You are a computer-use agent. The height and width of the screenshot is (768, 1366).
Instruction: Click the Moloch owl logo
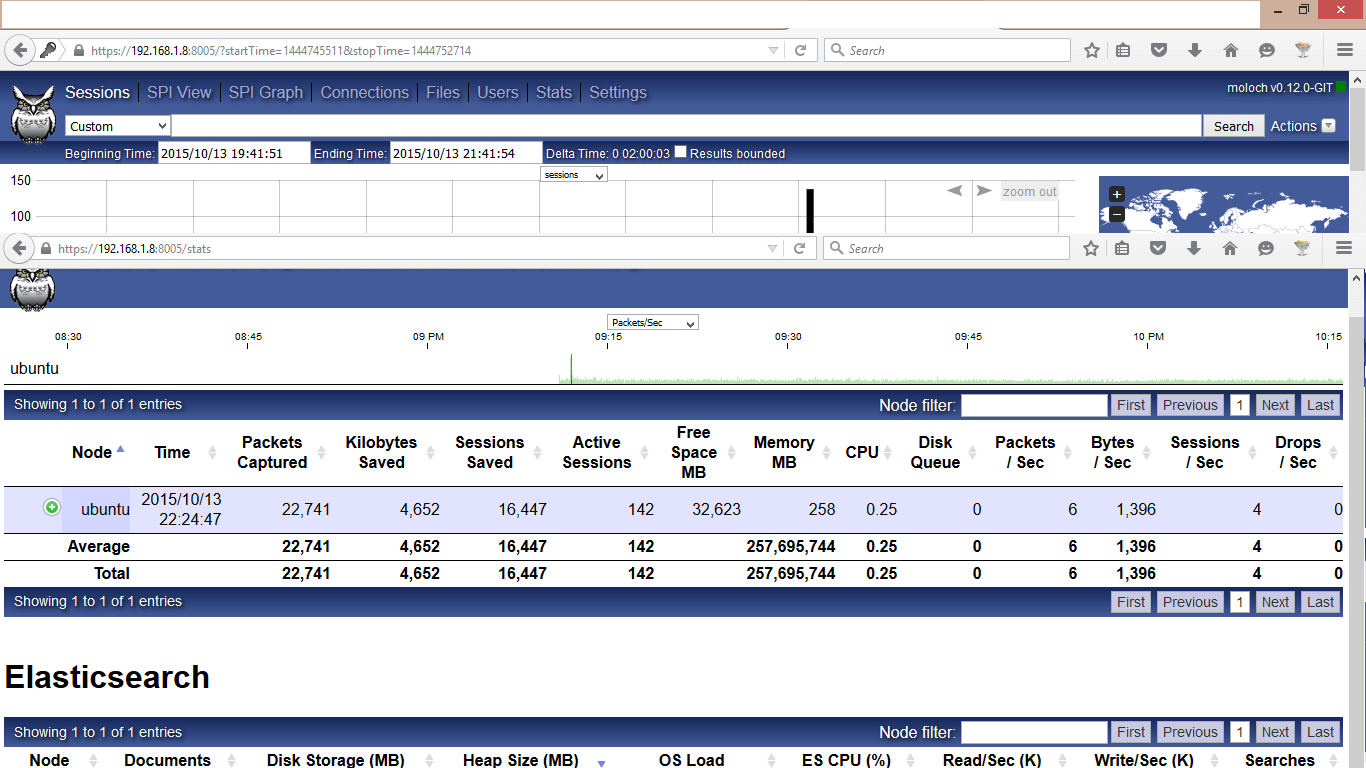coord(33,115)
